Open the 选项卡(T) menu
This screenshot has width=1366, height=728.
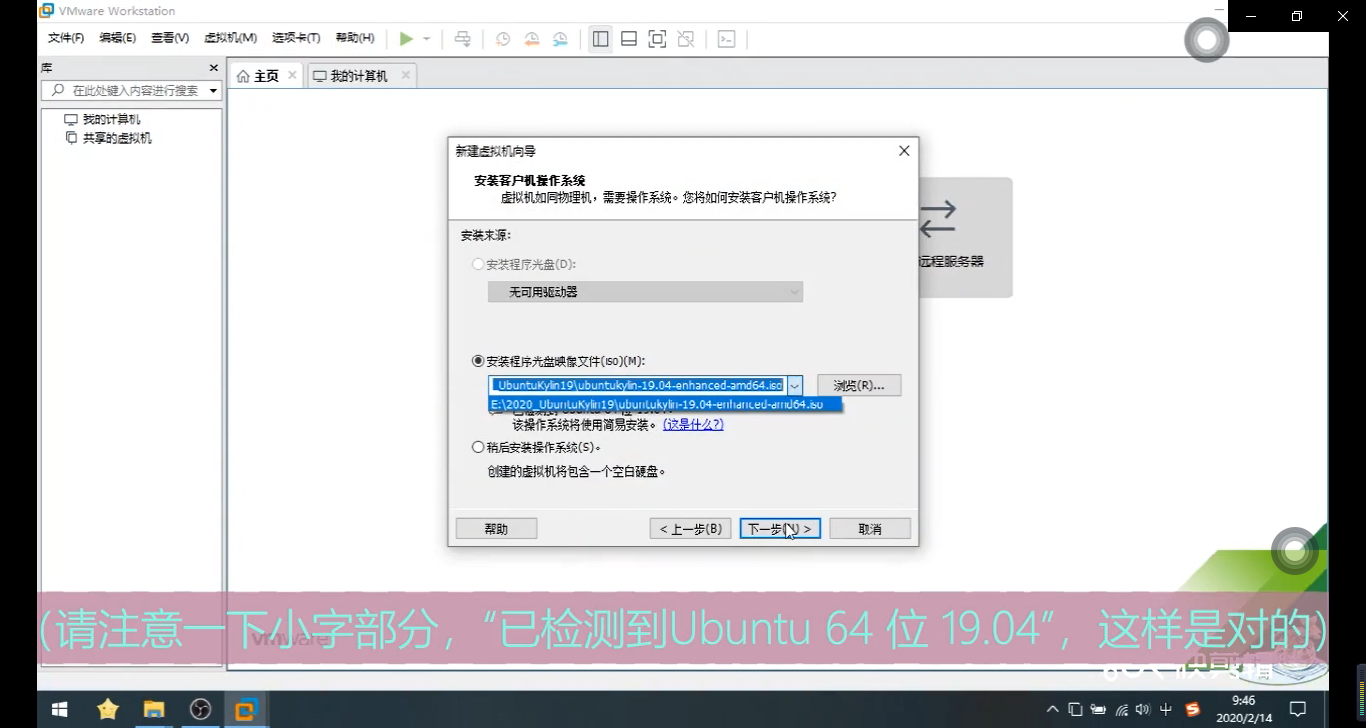(x=296, y=38)
